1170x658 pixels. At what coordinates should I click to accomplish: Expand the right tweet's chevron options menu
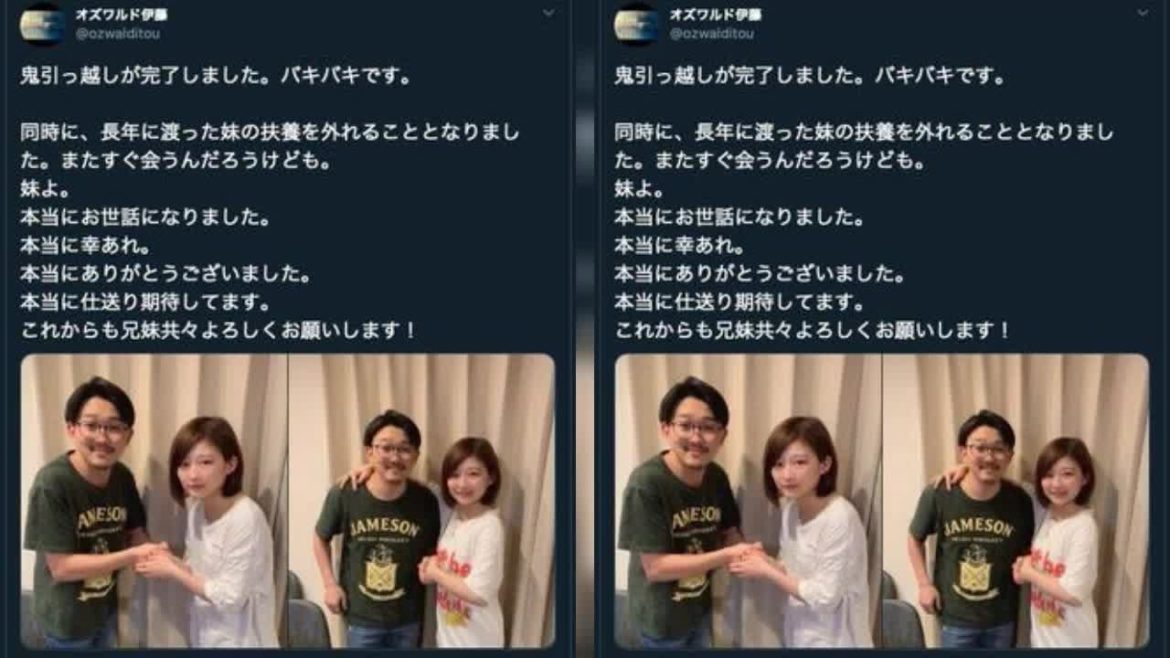coord(1142,13)
